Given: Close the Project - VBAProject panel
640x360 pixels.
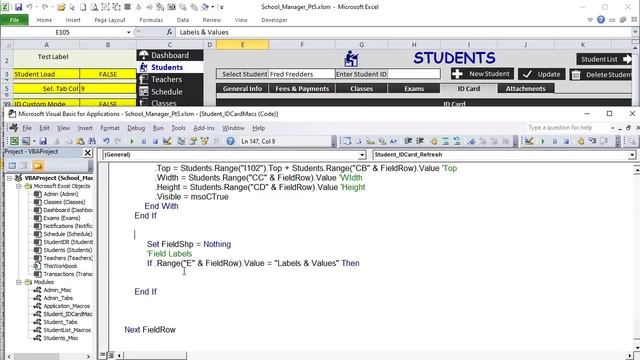Looking at the screenshot, I should [87, 153].
